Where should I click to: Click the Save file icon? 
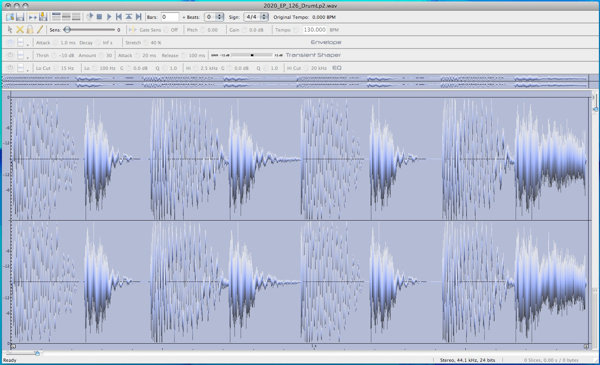(20, 17)
